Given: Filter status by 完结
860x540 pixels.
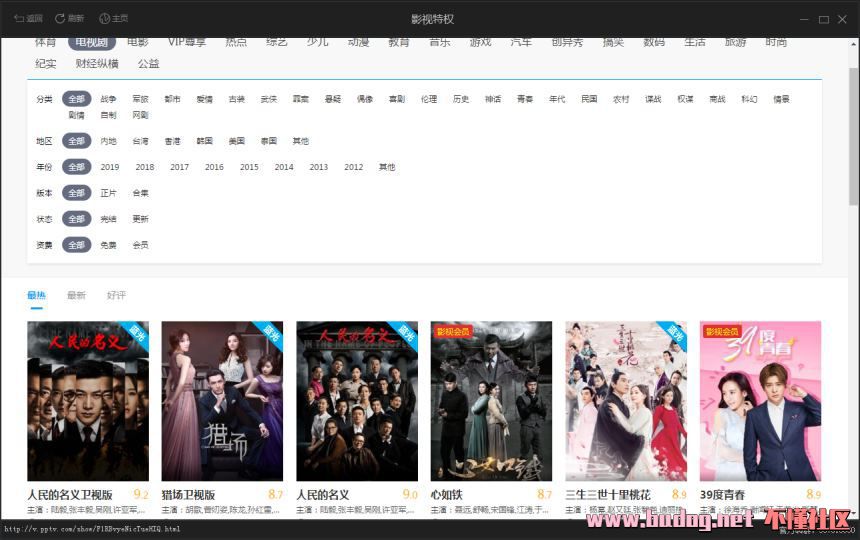Looking at the screenshot, I should [108, 219].
